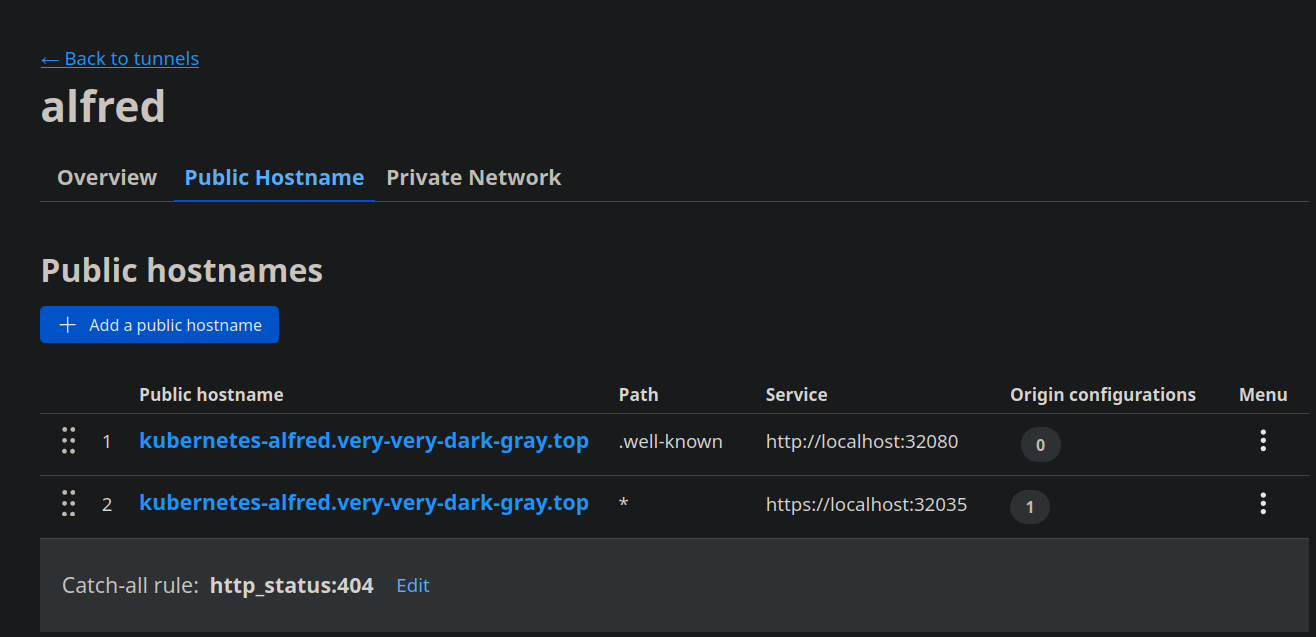Switch to the Overview tab
This screenshot has width=1316, height=637.
107,178
